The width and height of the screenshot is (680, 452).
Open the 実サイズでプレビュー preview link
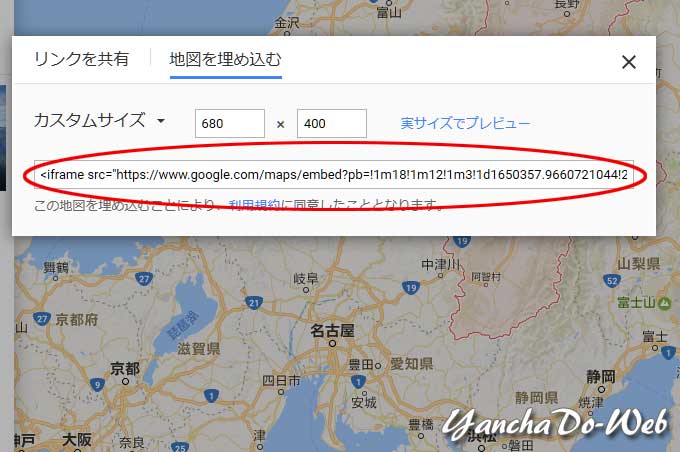click(465, 123)
